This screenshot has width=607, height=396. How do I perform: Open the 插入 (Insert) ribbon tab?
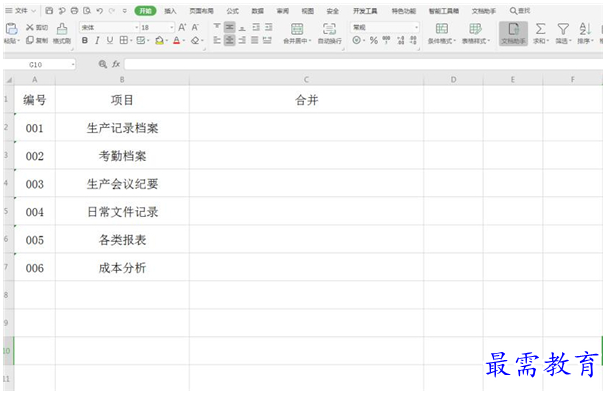pyautogui.click(x=170, y=11)
